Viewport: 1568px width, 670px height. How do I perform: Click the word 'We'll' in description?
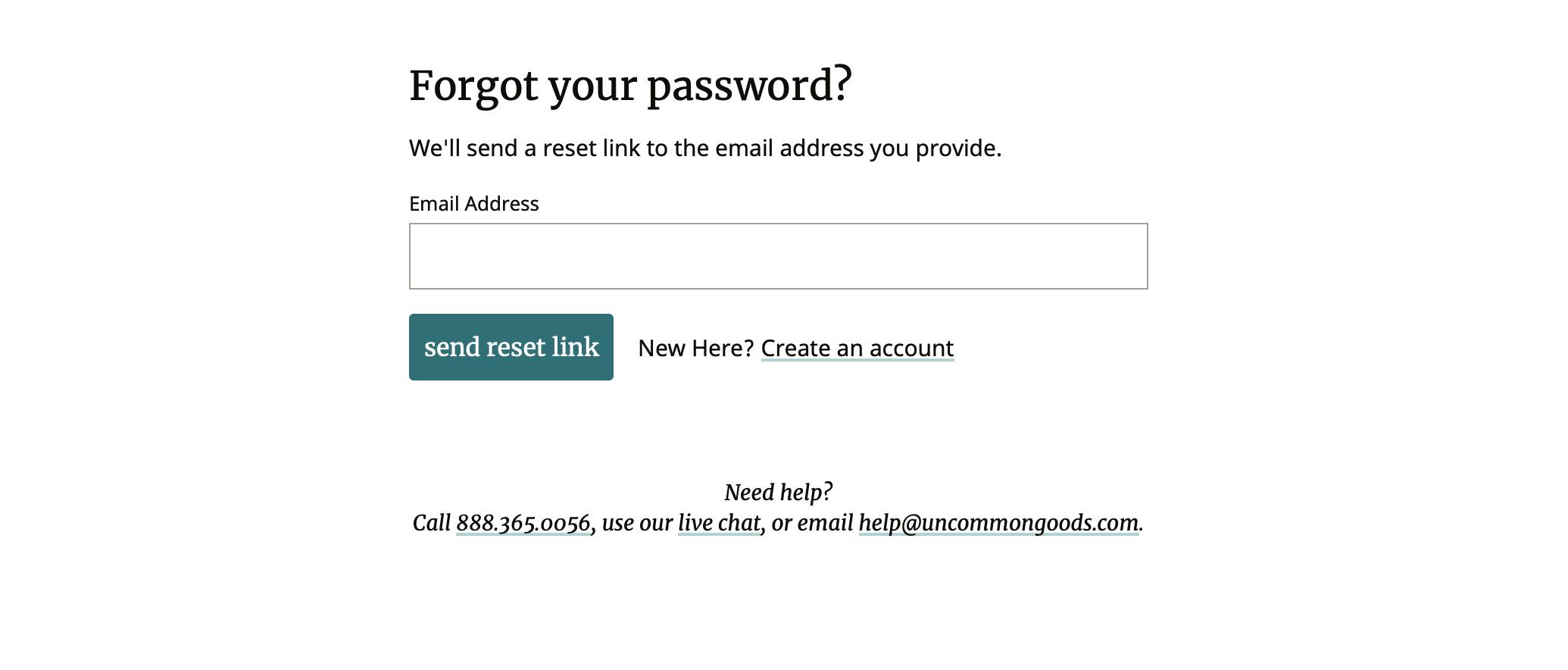point(434,148)
